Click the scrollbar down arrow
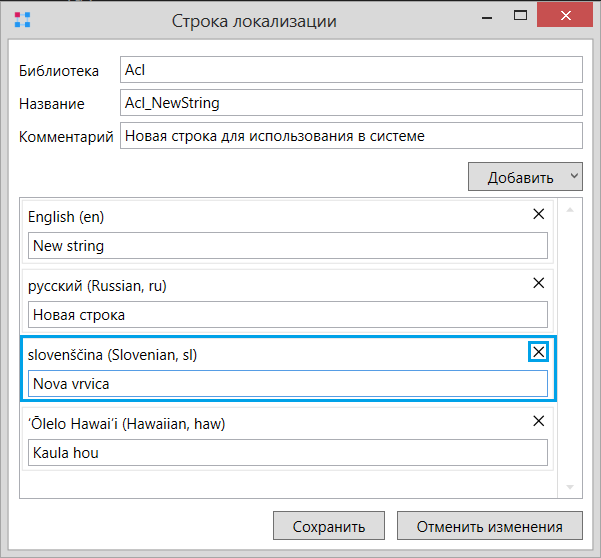 [570, 487]
